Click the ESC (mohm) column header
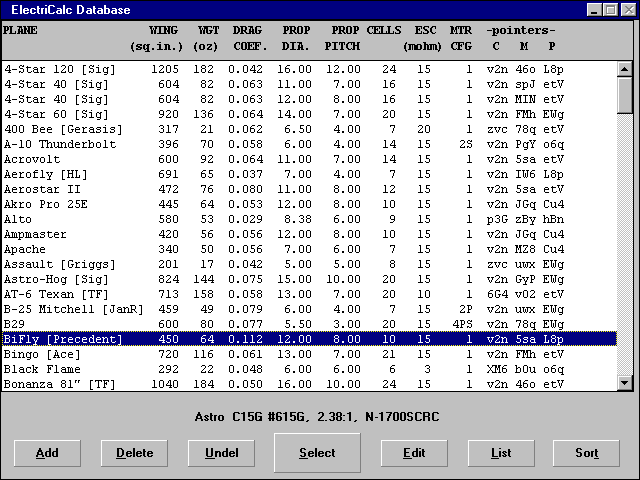Image resolution: width=640 pixels, height=480 pixels. 423,38
